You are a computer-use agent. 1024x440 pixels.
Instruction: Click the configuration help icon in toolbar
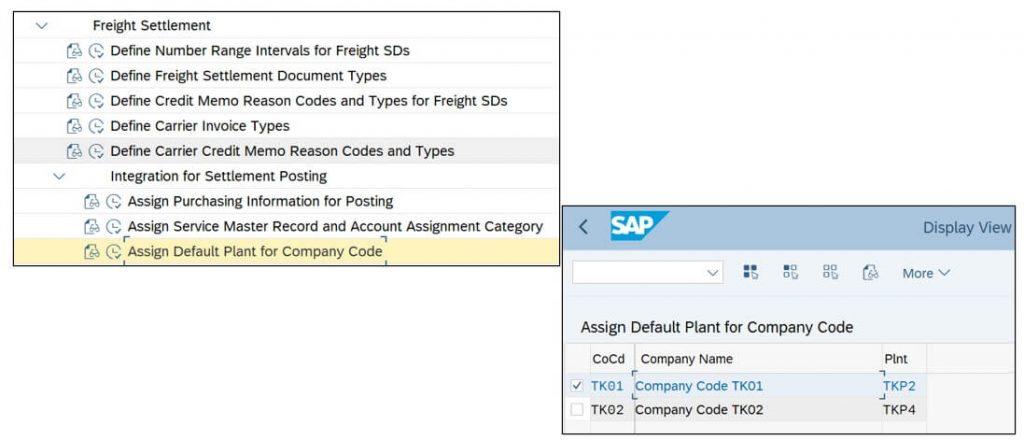point(871,272)
